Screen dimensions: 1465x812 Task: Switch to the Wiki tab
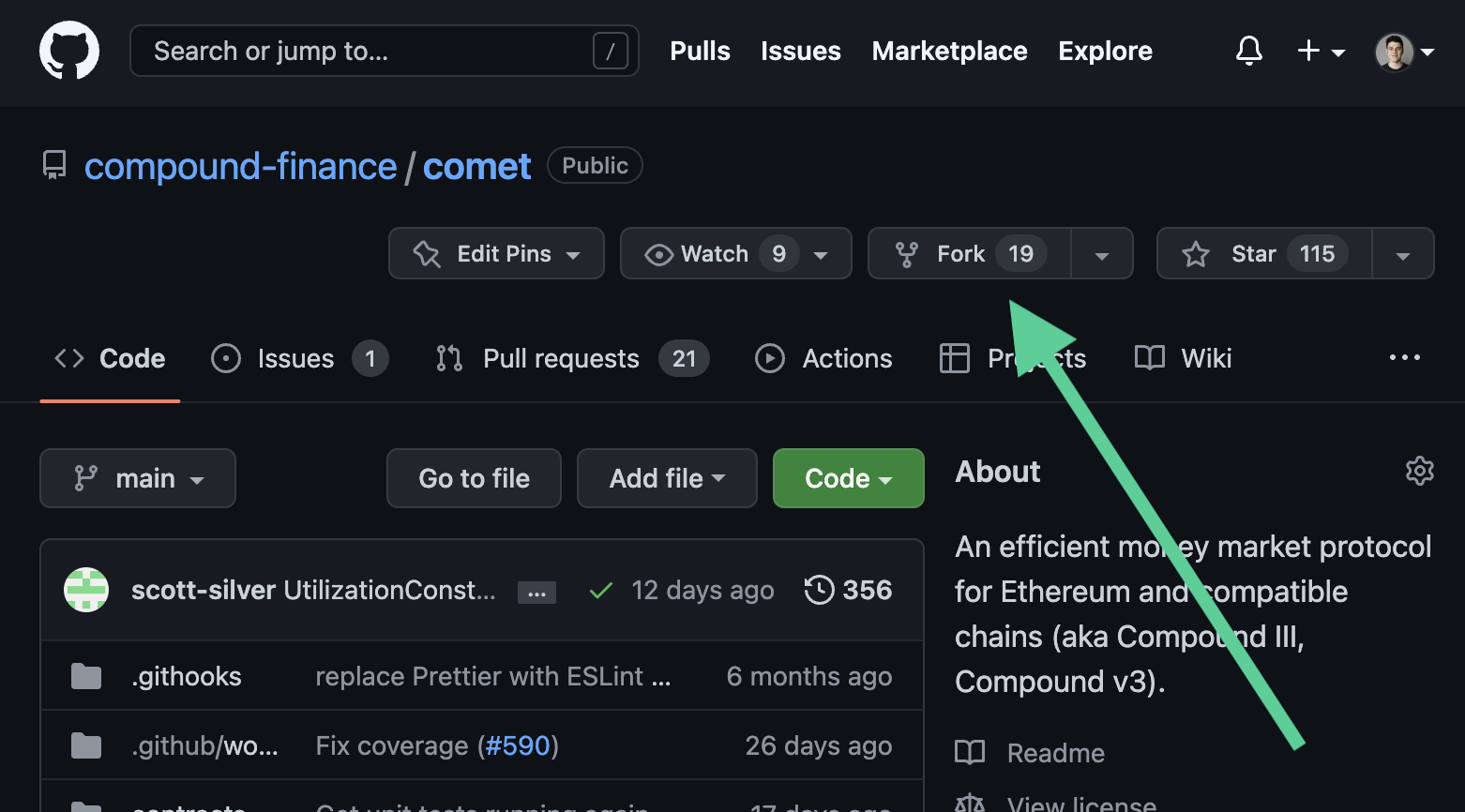(1183, 358)
